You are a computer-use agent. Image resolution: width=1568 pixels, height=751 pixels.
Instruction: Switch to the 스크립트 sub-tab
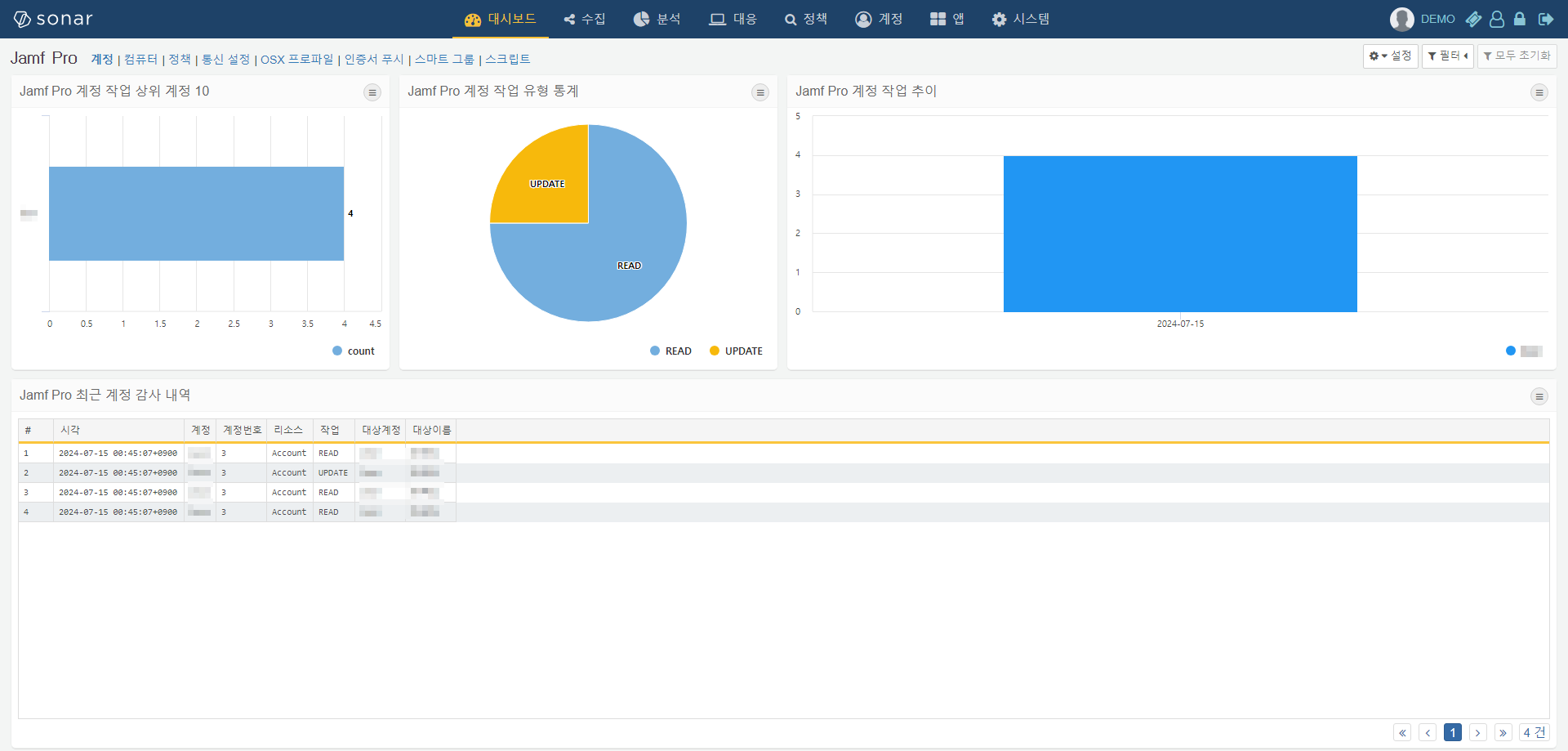point(508,59)
